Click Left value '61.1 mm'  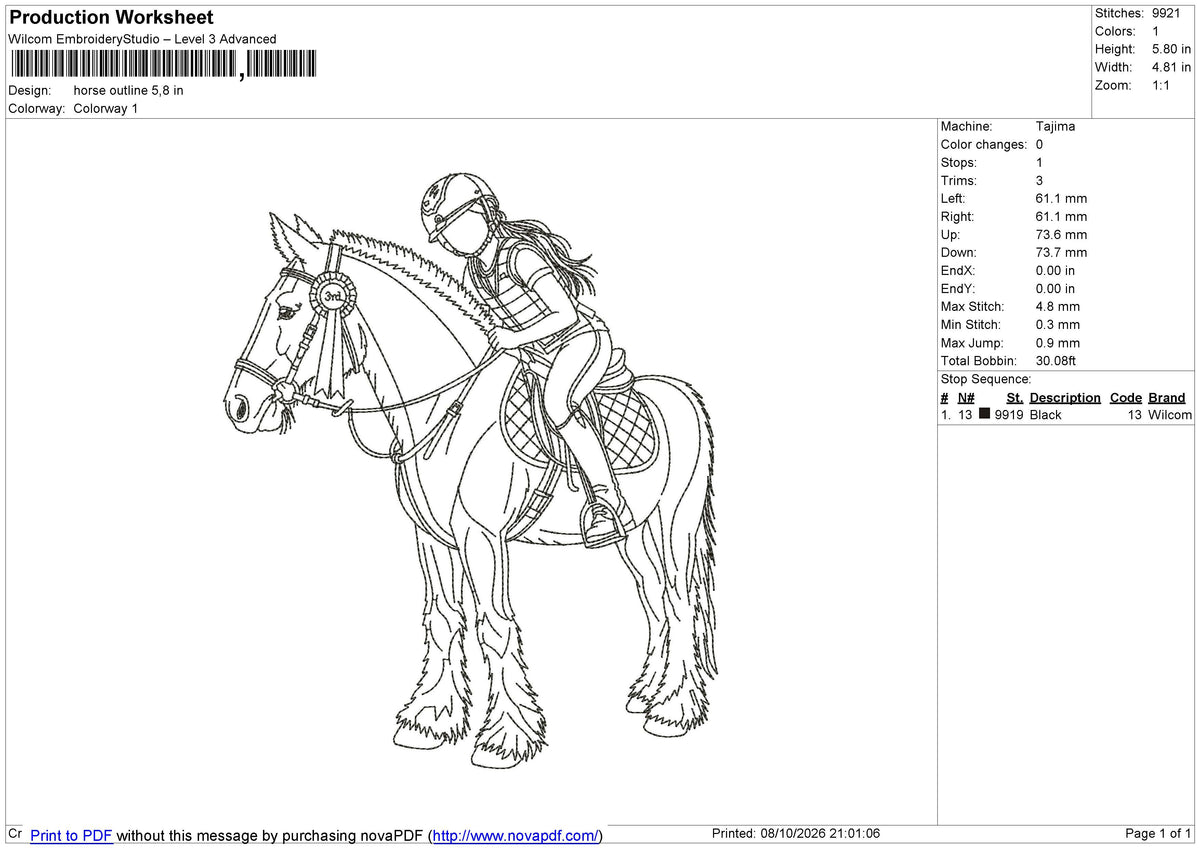click(x=1061, y=198)
